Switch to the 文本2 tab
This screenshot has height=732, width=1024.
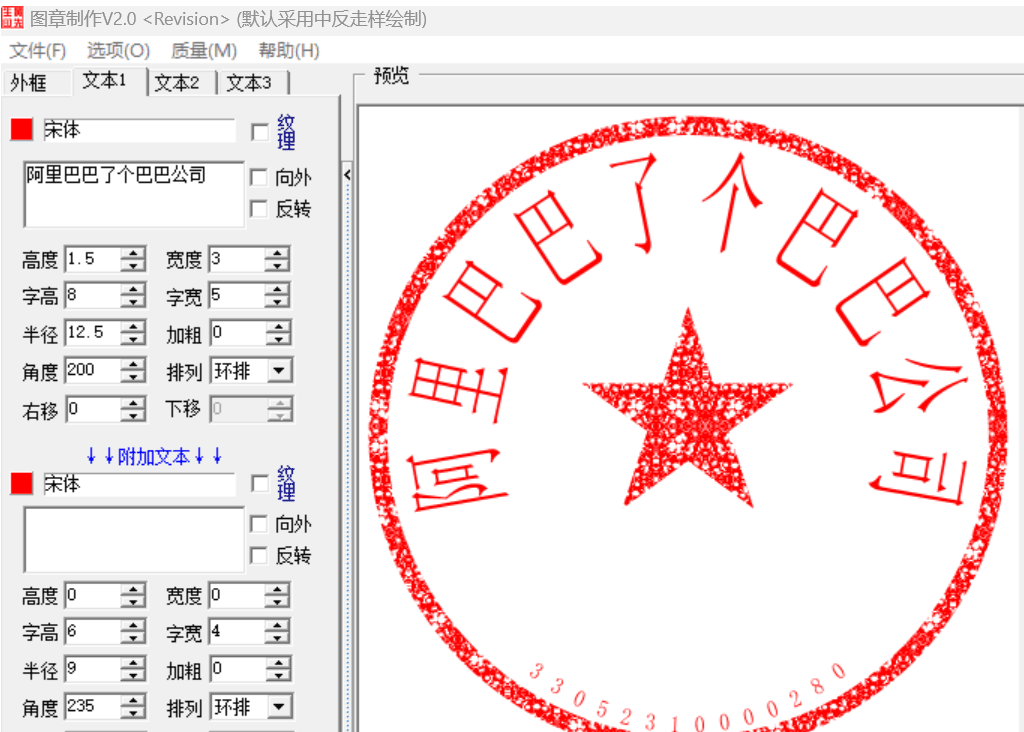tap(182, 83)
